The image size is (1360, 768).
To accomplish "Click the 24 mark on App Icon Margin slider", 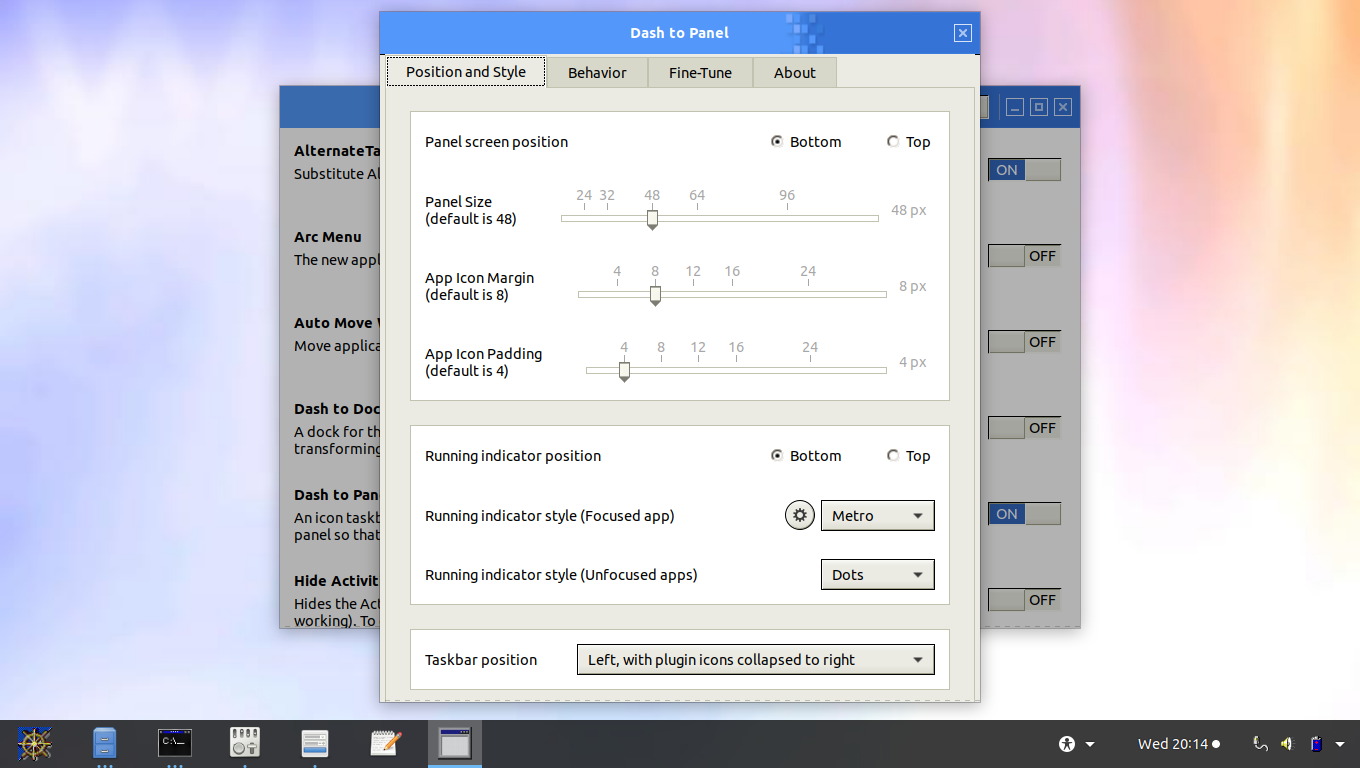I will tap(808, 272).
